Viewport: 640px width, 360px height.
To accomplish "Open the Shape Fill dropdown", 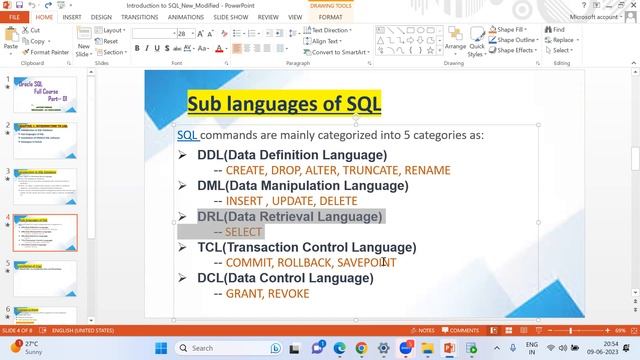I will click(x=508, y=29).
